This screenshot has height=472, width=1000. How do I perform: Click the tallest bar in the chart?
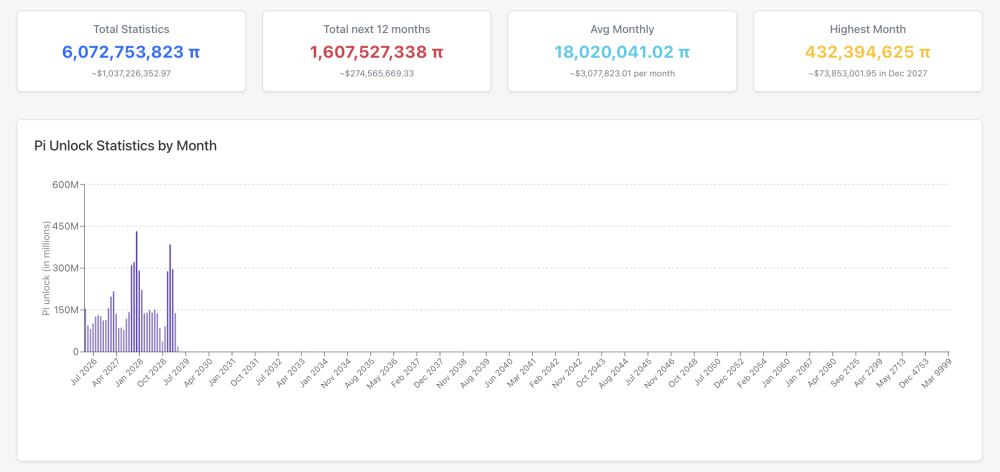pyautogui.click(x=136, y=290)
